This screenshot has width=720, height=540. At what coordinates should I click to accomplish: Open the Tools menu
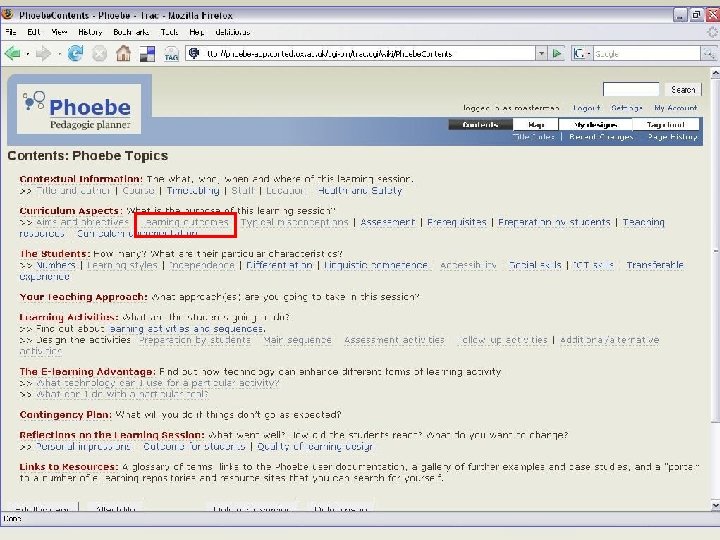169,32
